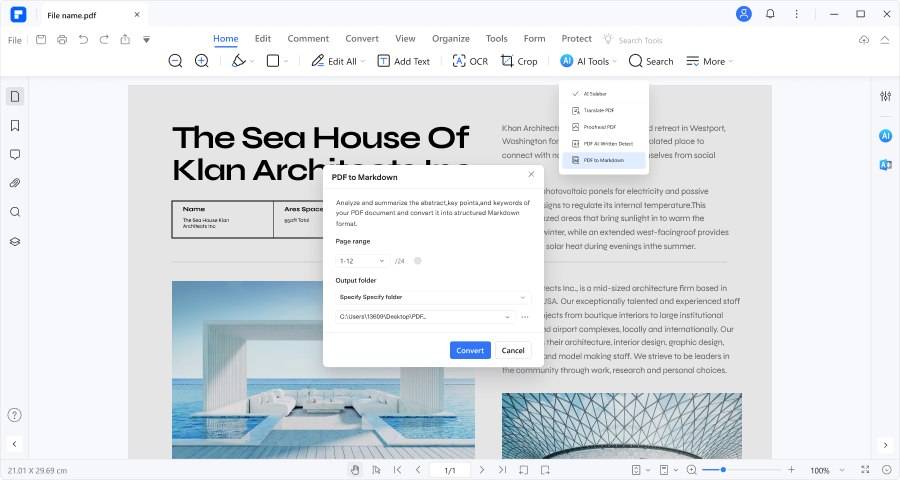Open the zoom percentage dropdown
Image resolution: width=900 pixels, height=480 pixels.
click(842, 470)
